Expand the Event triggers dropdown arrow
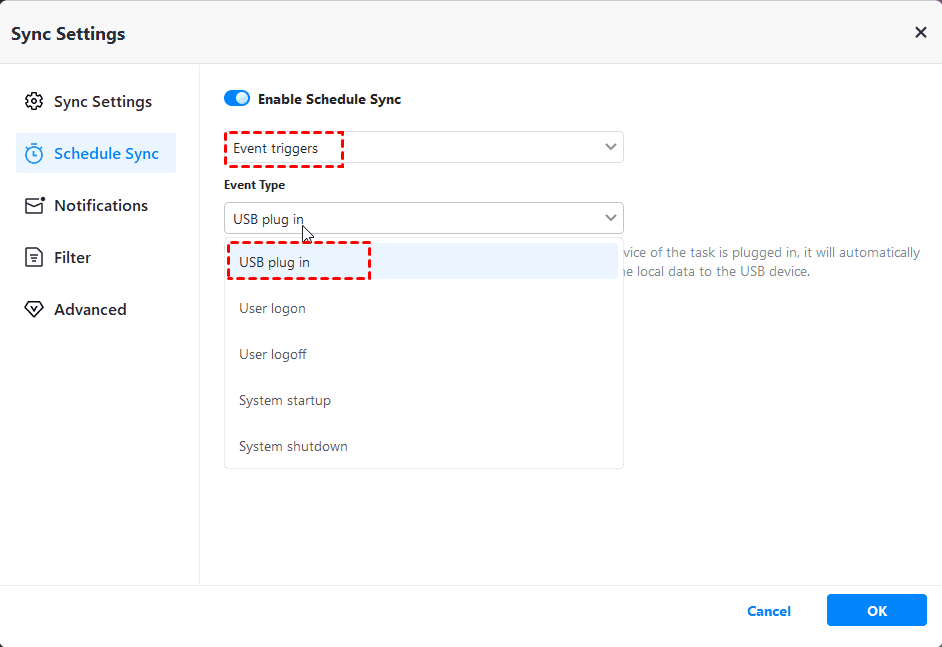This screenshot has width=942, height=647. tap(611, 147)
